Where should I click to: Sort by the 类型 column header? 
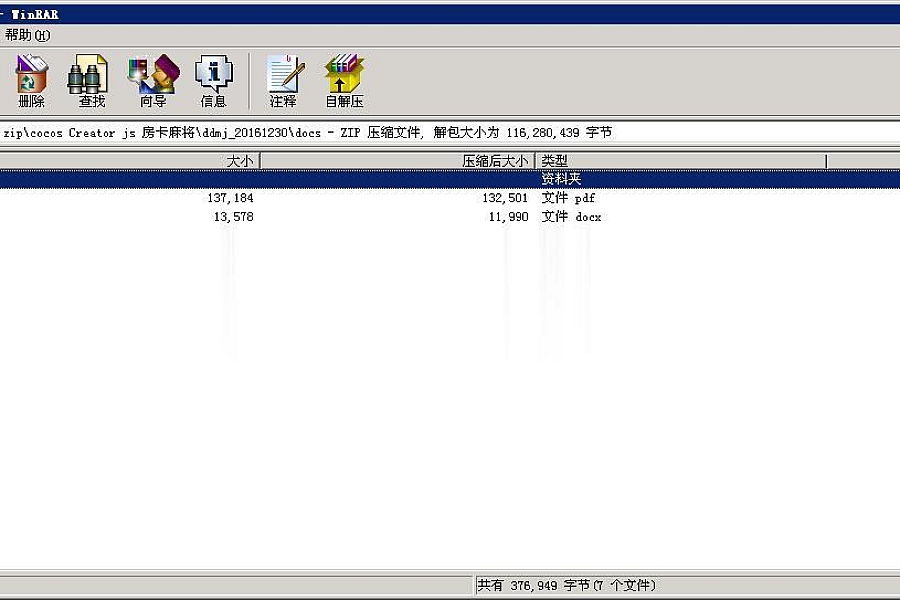click(681, 161)
